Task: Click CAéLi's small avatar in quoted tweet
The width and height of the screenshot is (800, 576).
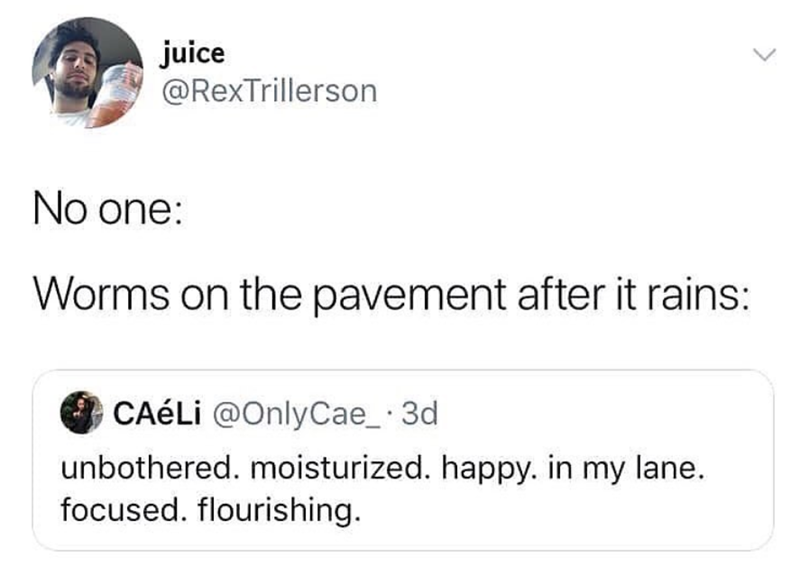Action: 79,414
